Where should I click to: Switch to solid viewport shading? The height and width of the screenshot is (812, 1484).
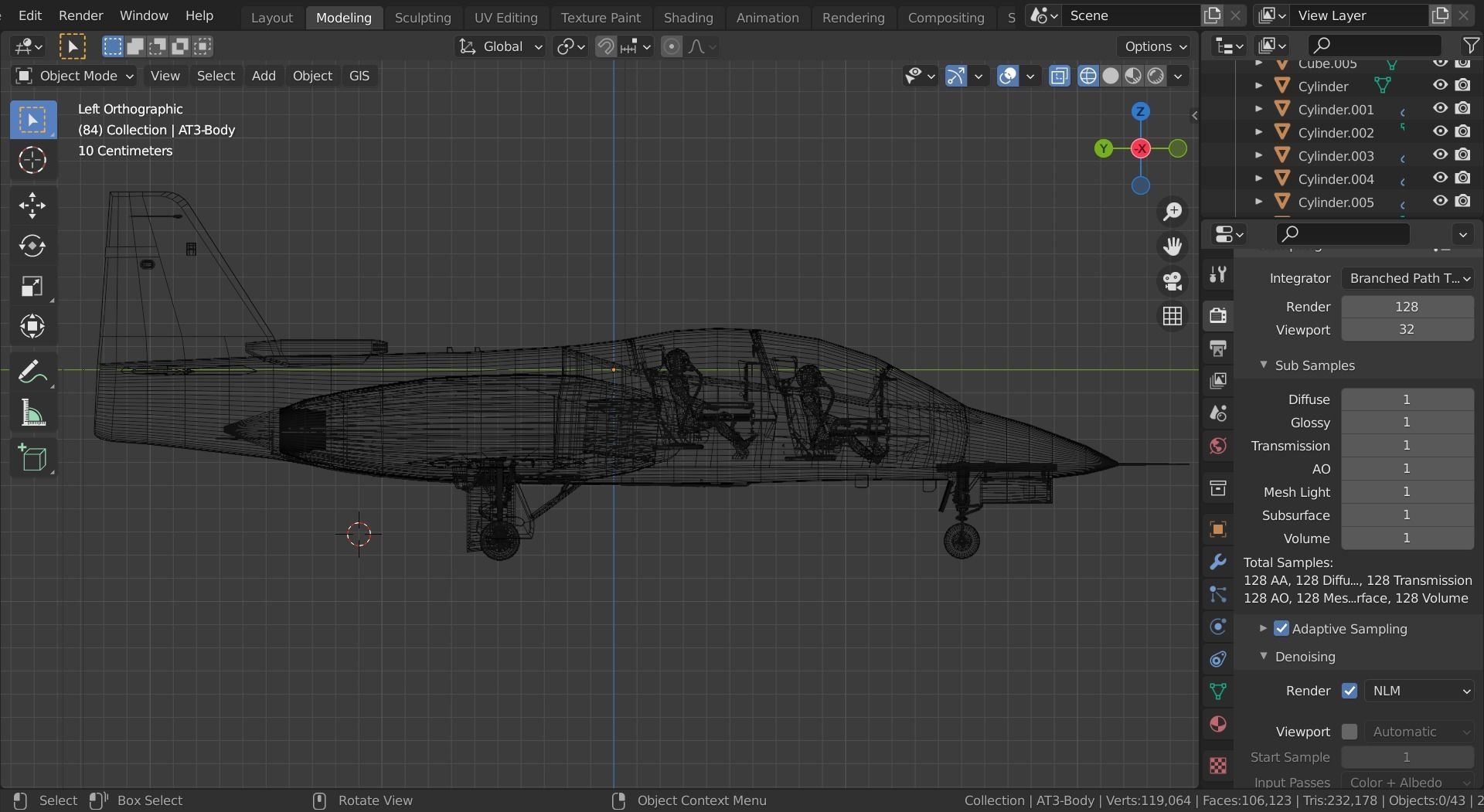tap(1111, 76)
